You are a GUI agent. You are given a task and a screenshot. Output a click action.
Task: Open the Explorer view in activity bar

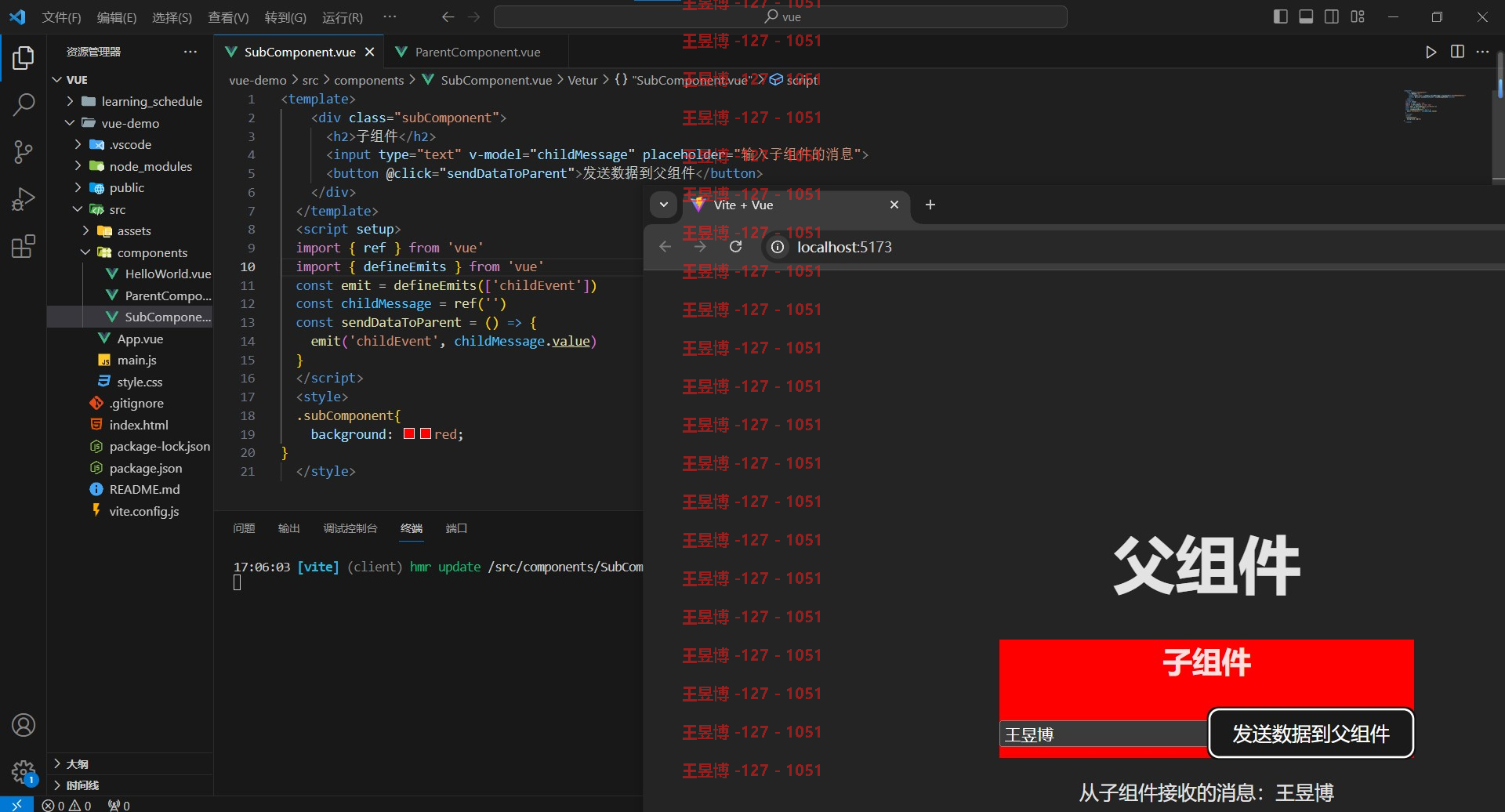pyautogui.click(x=24, y=58)
